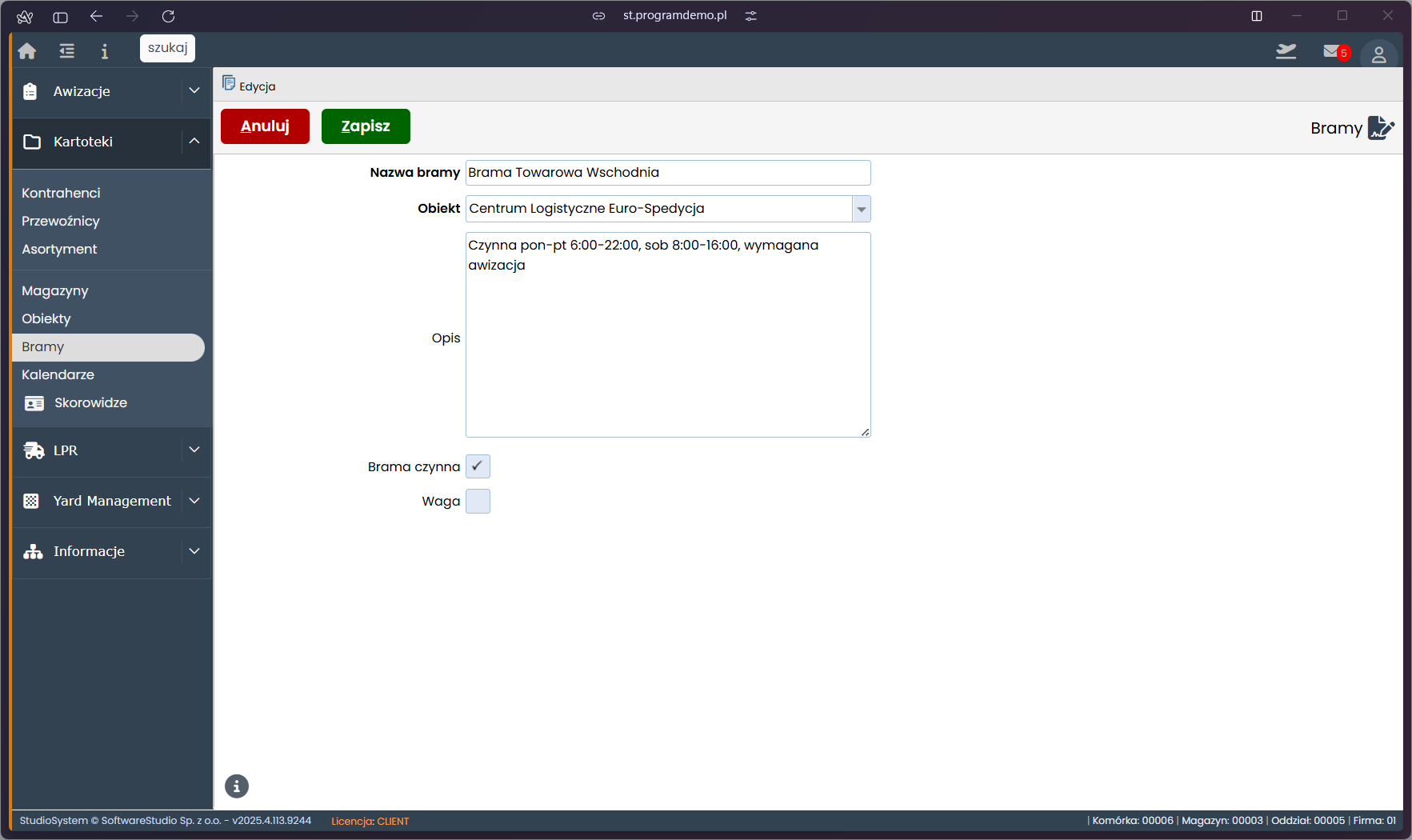Click the airplane landing icon

pos(1286,52)
